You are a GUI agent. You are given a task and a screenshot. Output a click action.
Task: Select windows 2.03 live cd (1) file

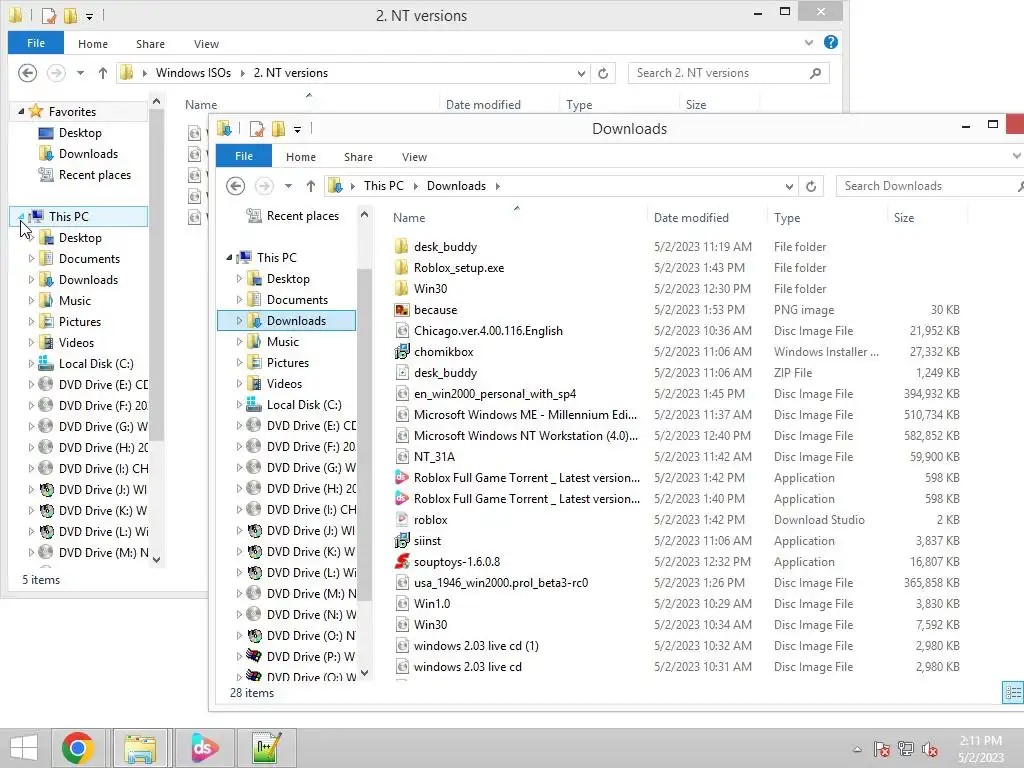(476, 646)
